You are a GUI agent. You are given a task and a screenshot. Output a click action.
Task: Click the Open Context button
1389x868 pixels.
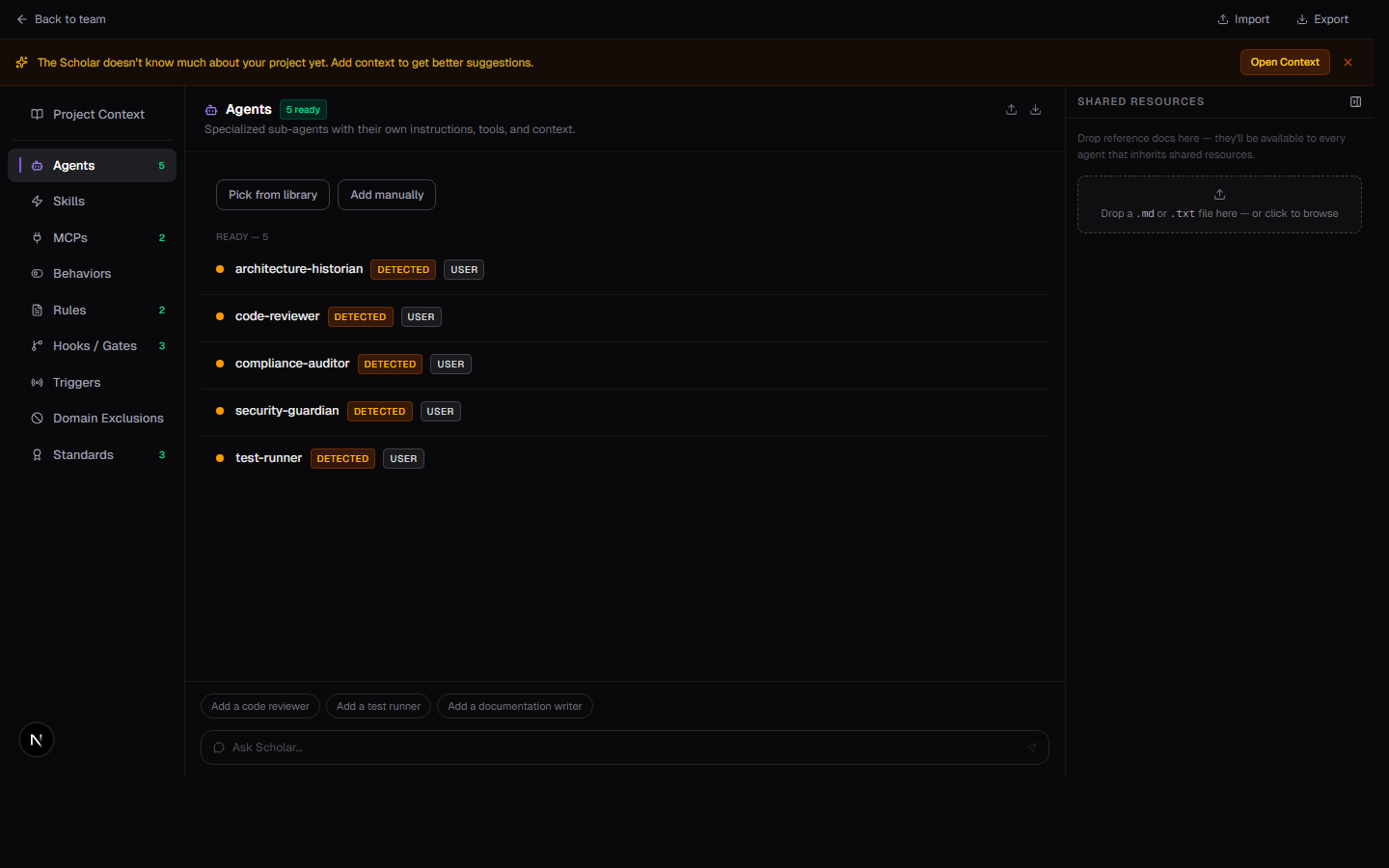click(x=1285, y=63)
